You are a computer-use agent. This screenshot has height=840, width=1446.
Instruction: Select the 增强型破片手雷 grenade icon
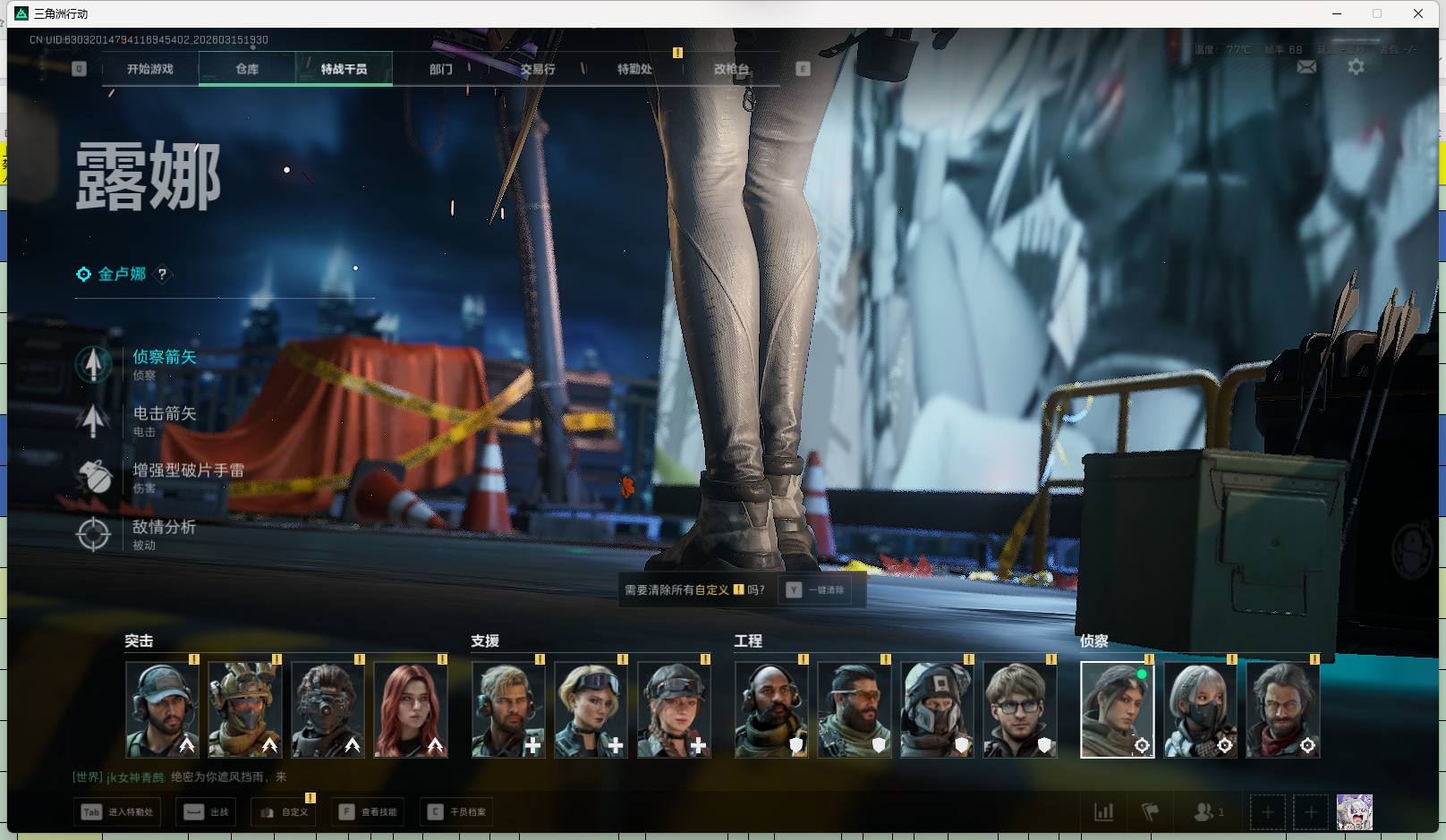pyautogui.click(x=93, y=478)
